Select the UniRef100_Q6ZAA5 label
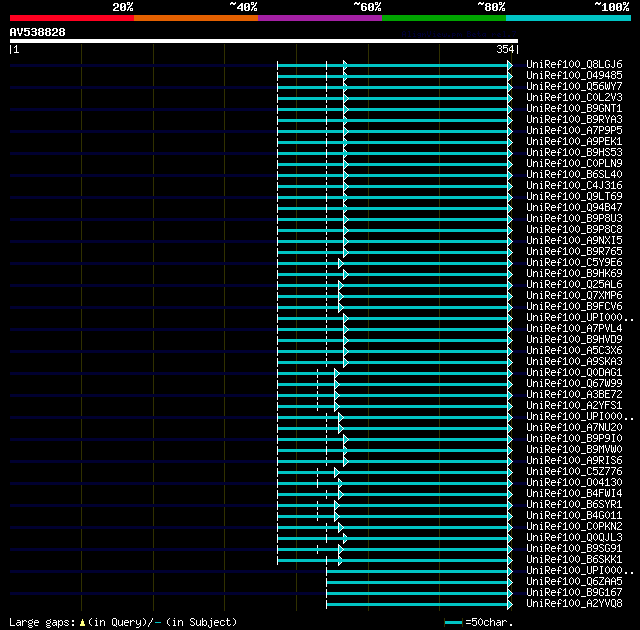The height and width of the screenshot is (630, 640). click(x=574, y=582)
